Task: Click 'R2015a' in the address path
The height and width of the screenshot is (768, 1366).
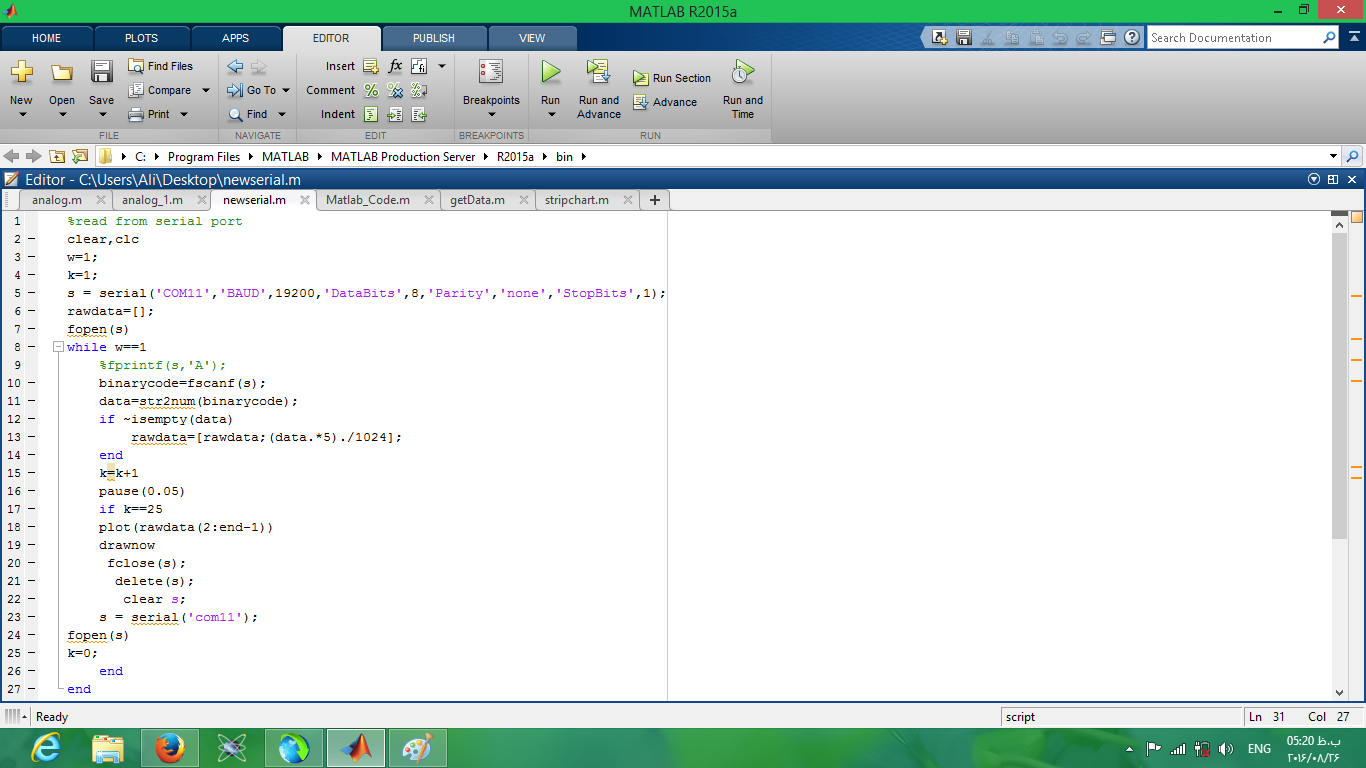Action: (515, 157)
